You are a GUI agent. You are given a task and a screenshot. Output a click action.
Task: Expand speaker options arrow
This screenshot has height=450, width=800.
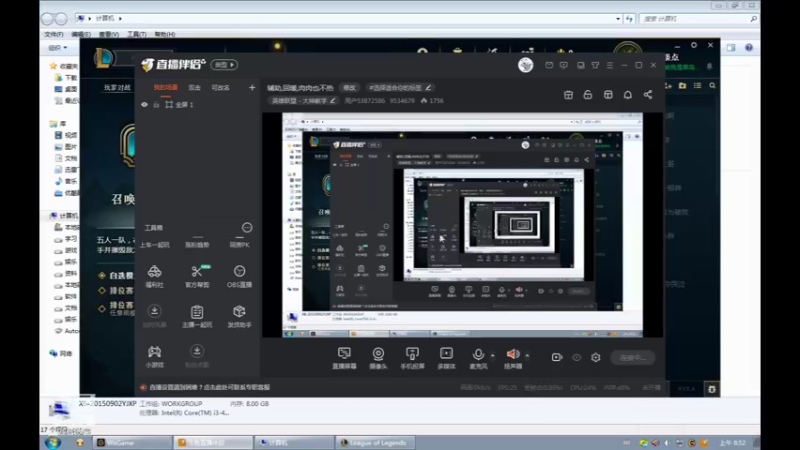pyautogui.click(x=528, y=355)
